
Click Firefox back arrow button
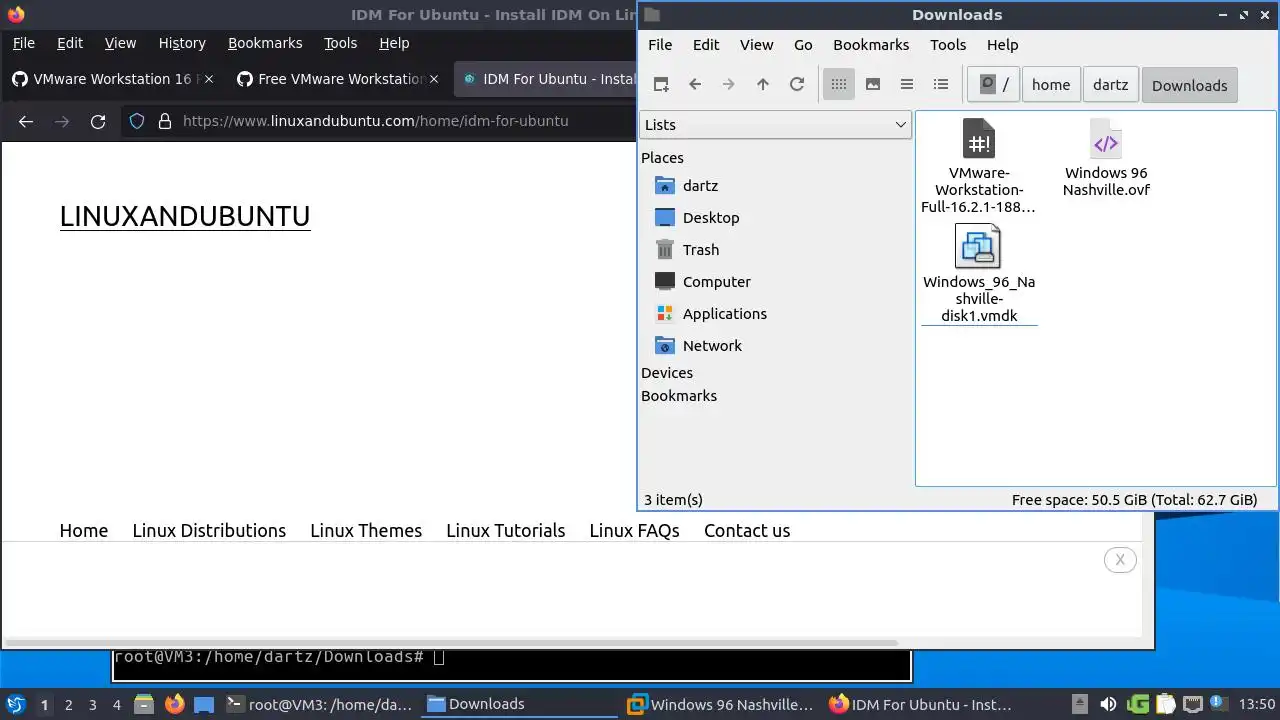pos(26,121)
